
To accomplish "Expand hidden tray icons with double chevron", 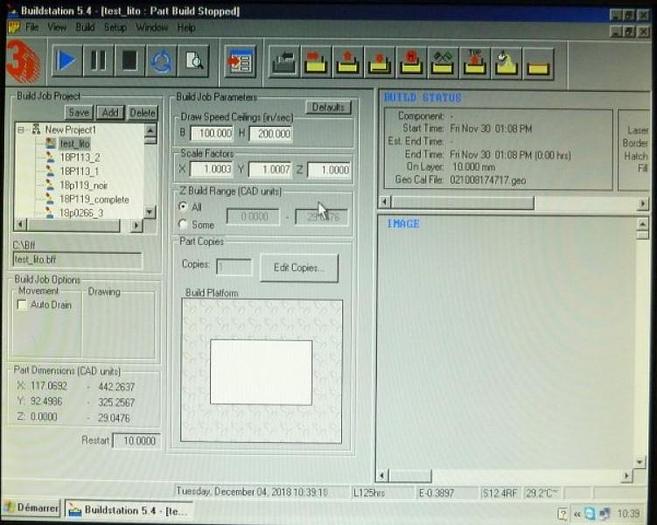I will 577,514.
